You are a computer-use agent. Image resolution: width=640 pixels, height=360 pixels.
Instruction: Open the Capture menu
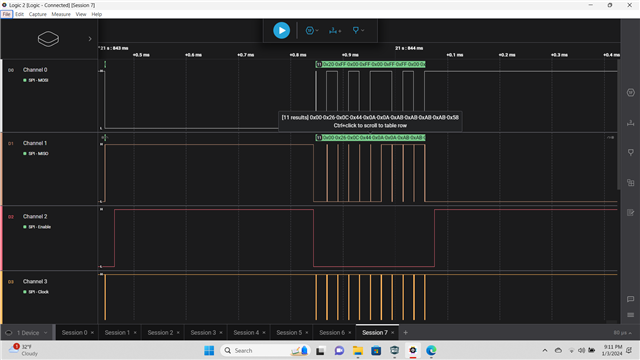38,14
